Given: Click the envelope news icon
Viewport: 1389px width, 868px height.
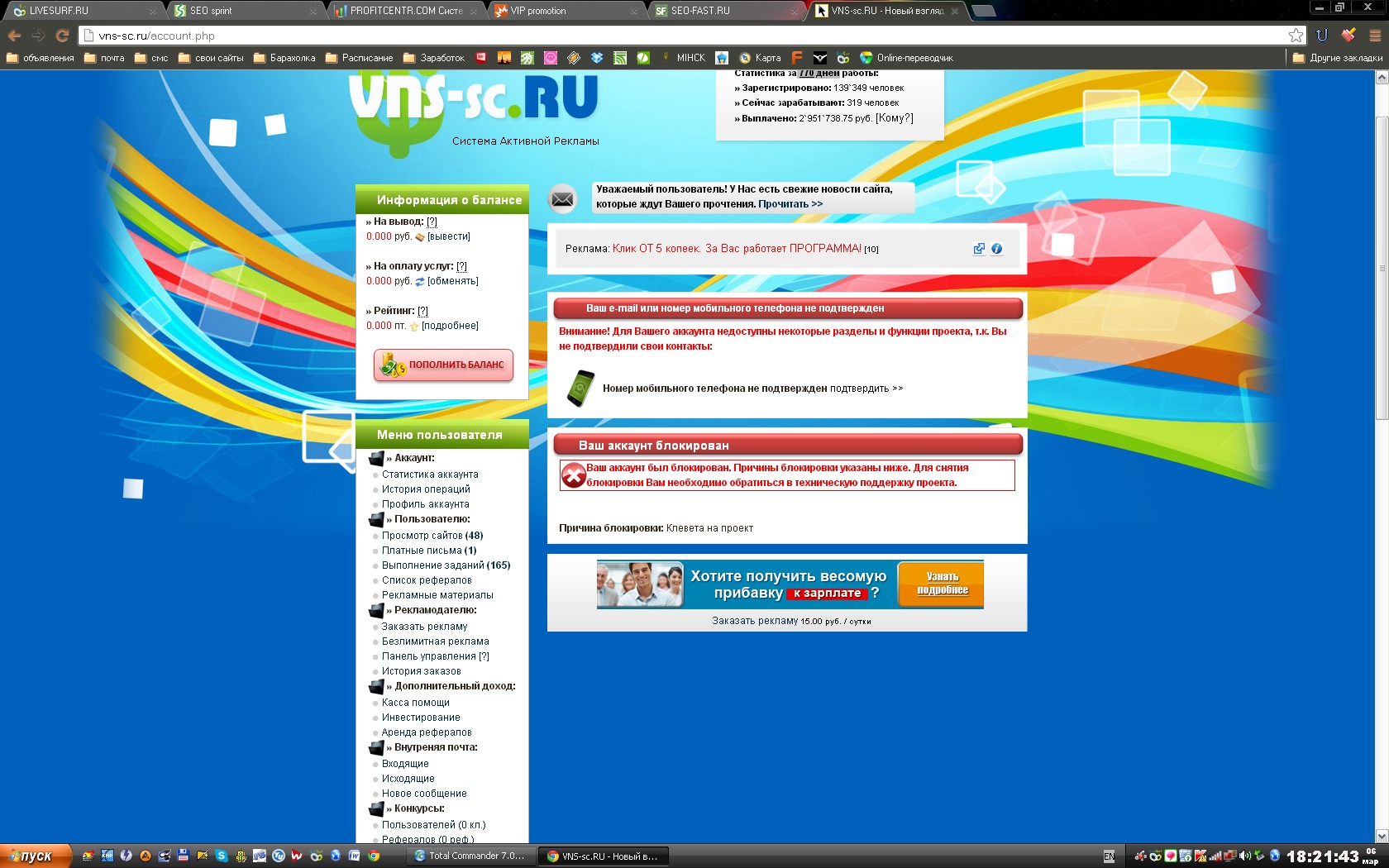Looking at the screenshot, I should 562,198.
